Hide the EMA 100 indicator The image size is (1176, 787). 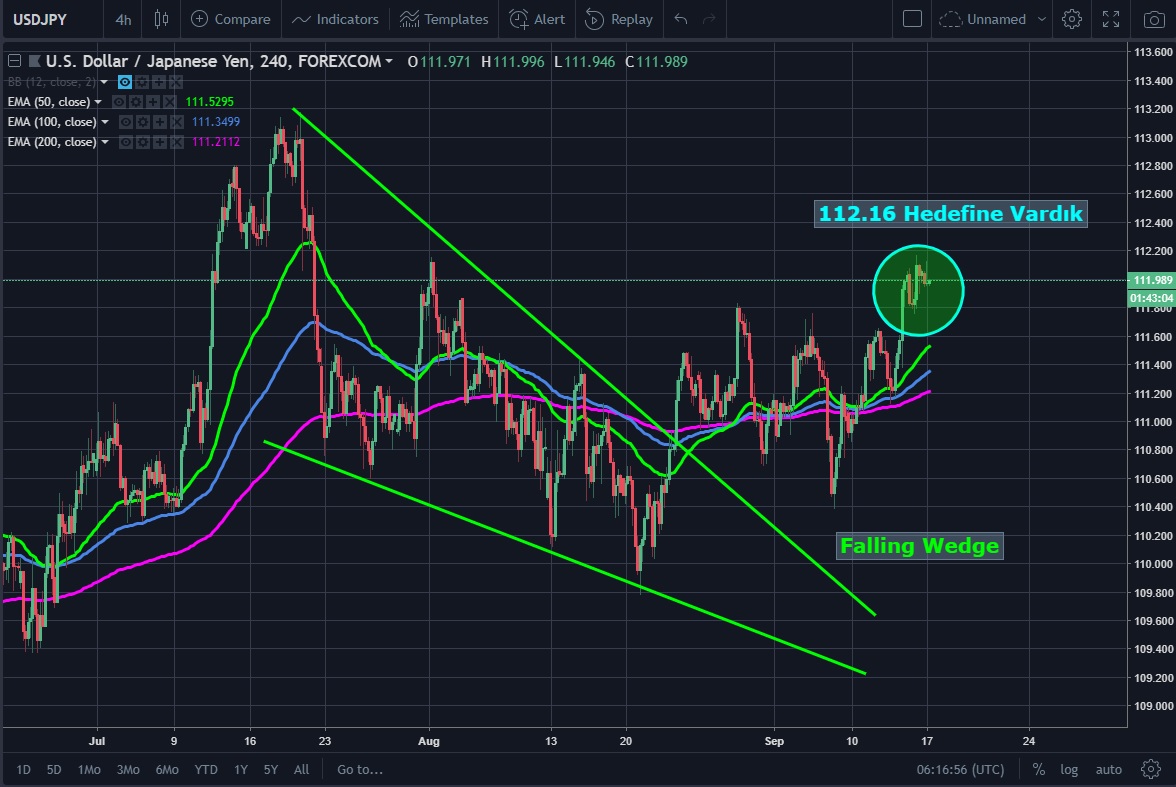tap(127, 122)
